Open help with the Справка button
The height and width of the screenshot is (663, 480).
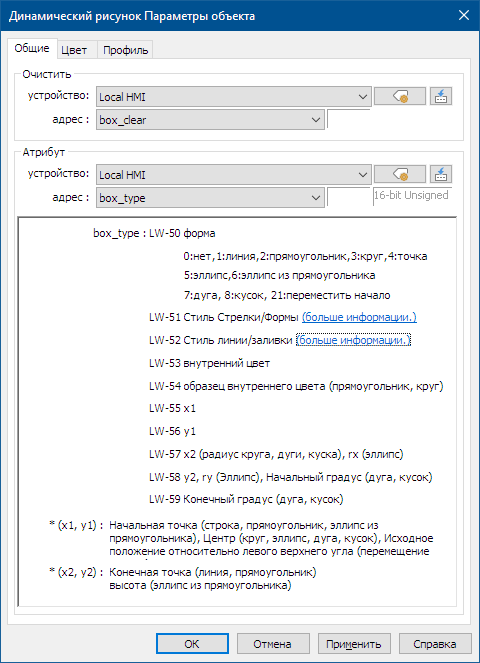pyautogui.click(x=435, y=644)
